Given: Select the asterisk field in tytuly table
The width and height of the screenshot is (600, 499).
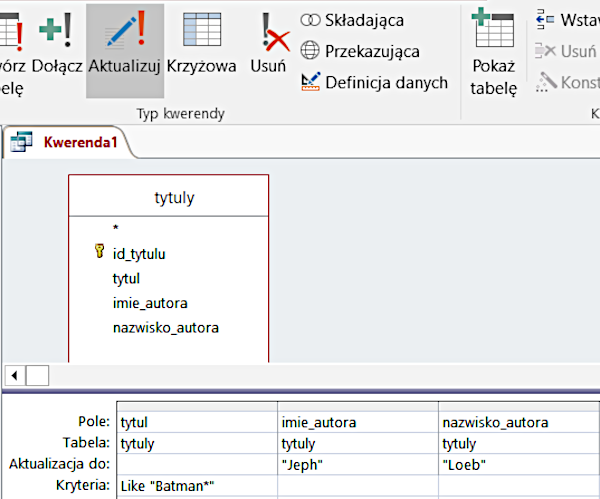Looking at the screenshot, I should (x=116, y=229).
